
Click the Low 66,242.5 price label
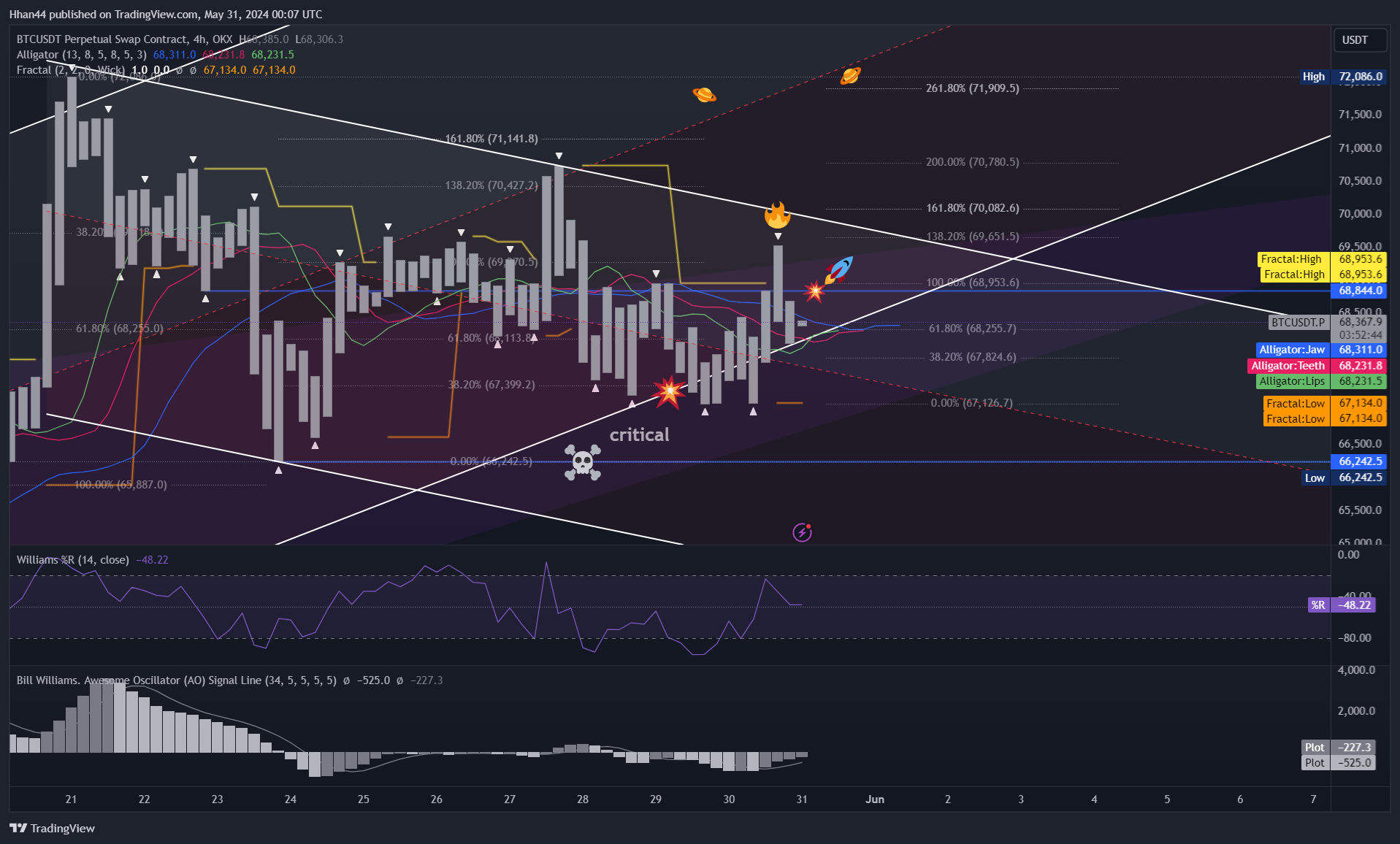coord(1344,477)
